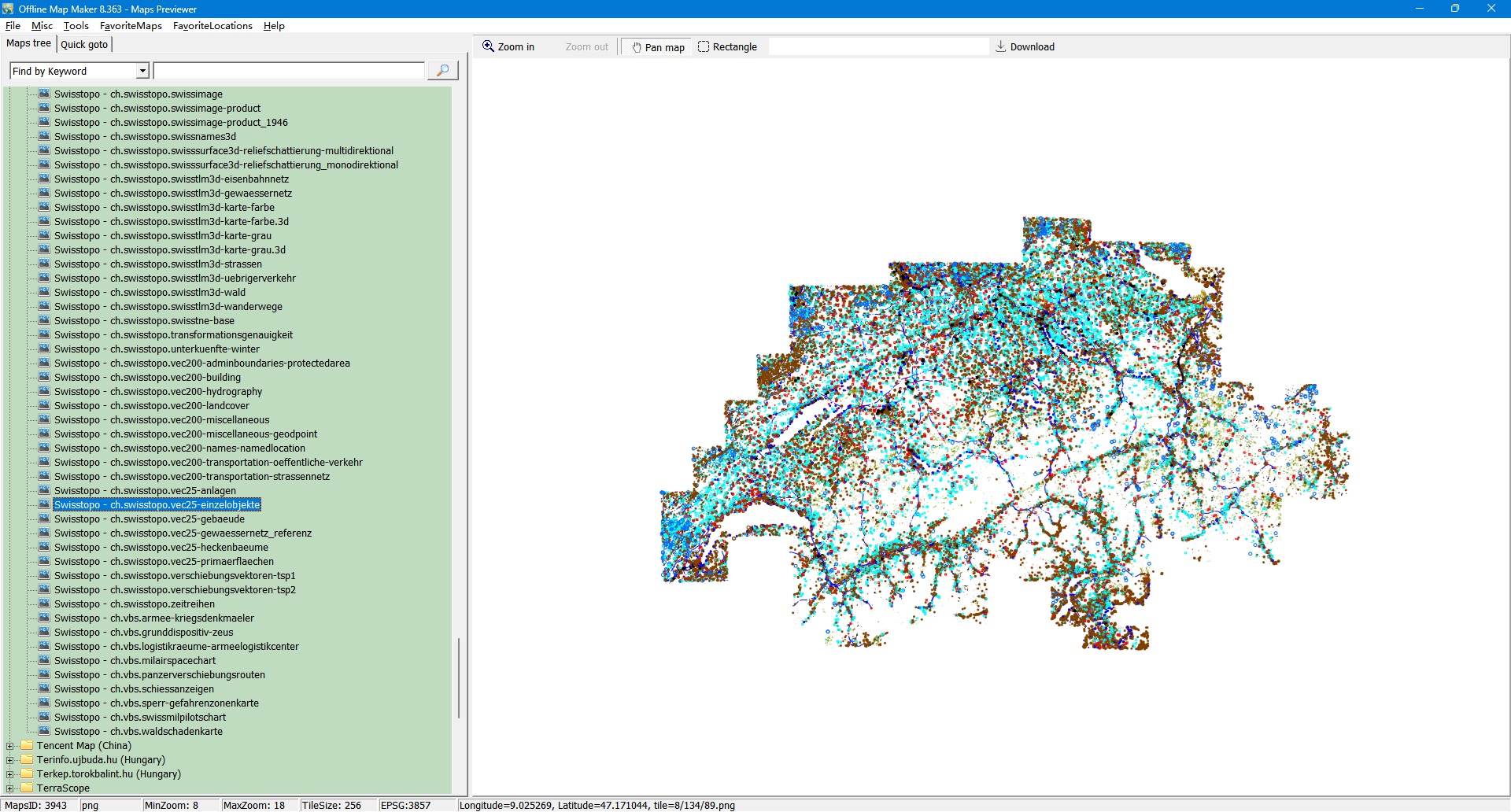The image size is (1511, 812).
Task: Expand the Terkep.torokbalint.hu (Hungary) node
Action: click(10, 774)
